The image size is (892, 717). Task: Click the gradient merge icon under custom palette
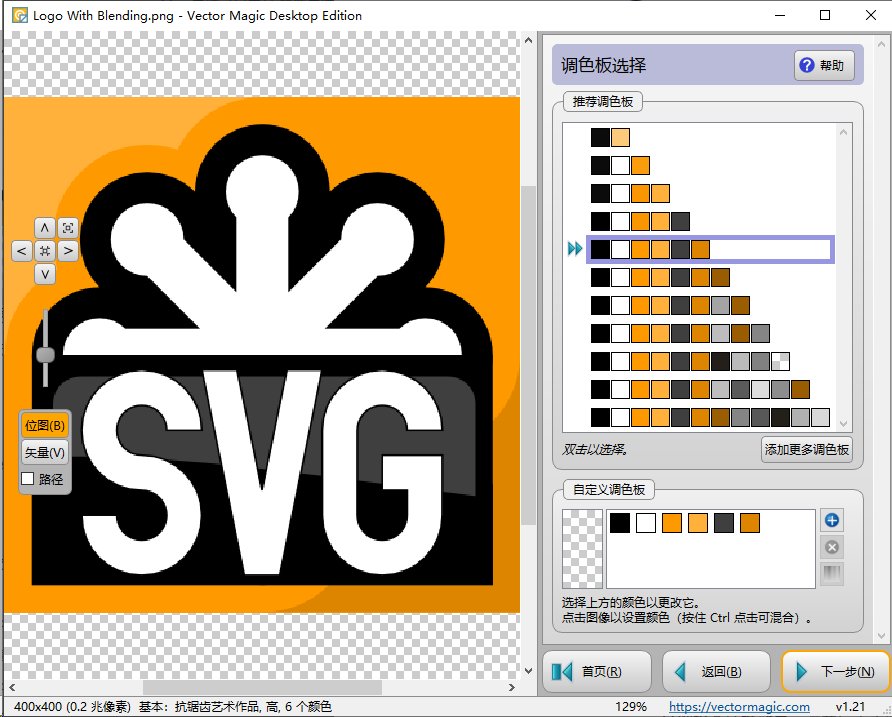coord(832,574)
